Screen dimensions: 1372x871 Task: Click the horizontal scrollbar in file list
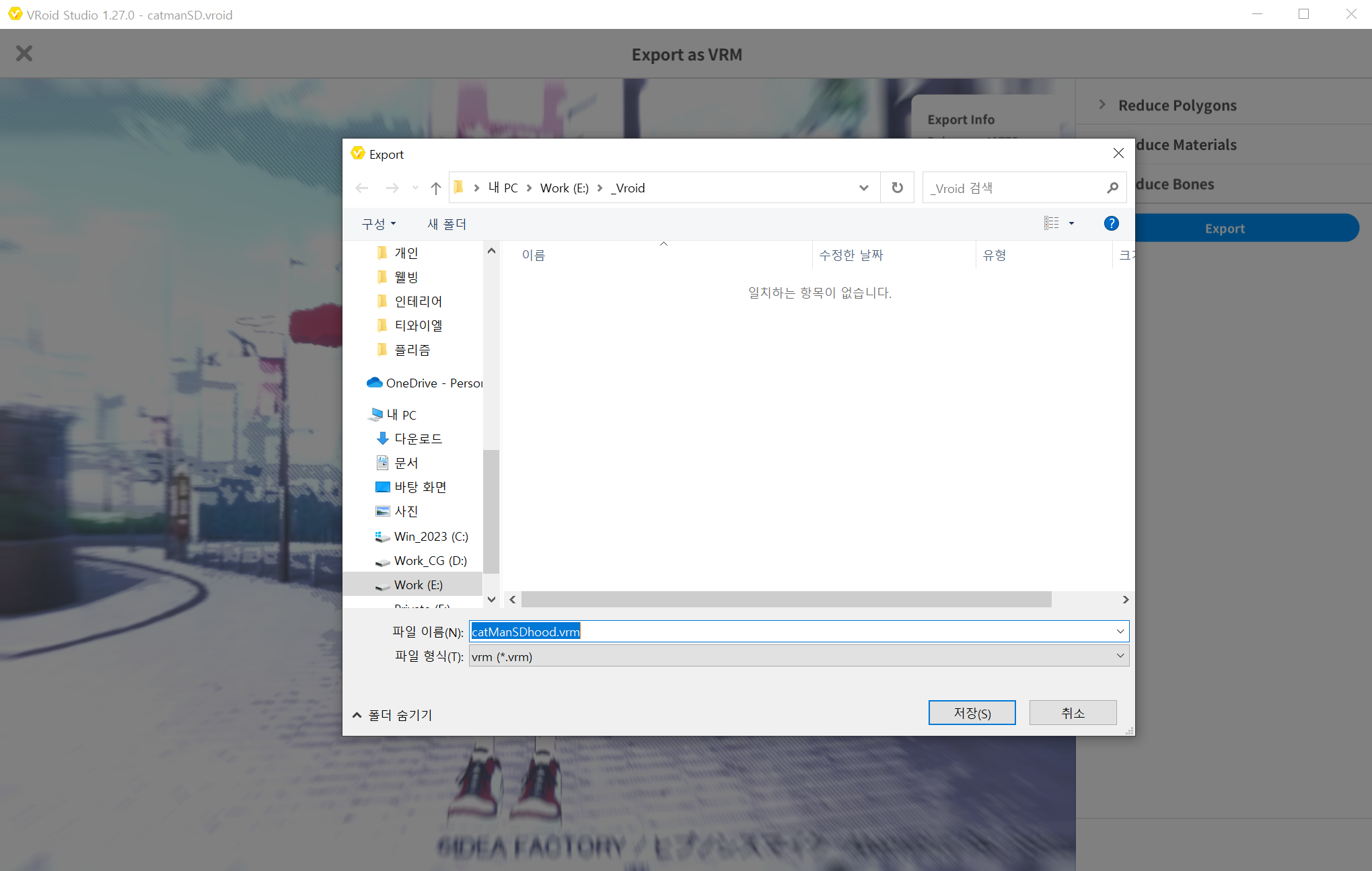[x=786, y=599]
